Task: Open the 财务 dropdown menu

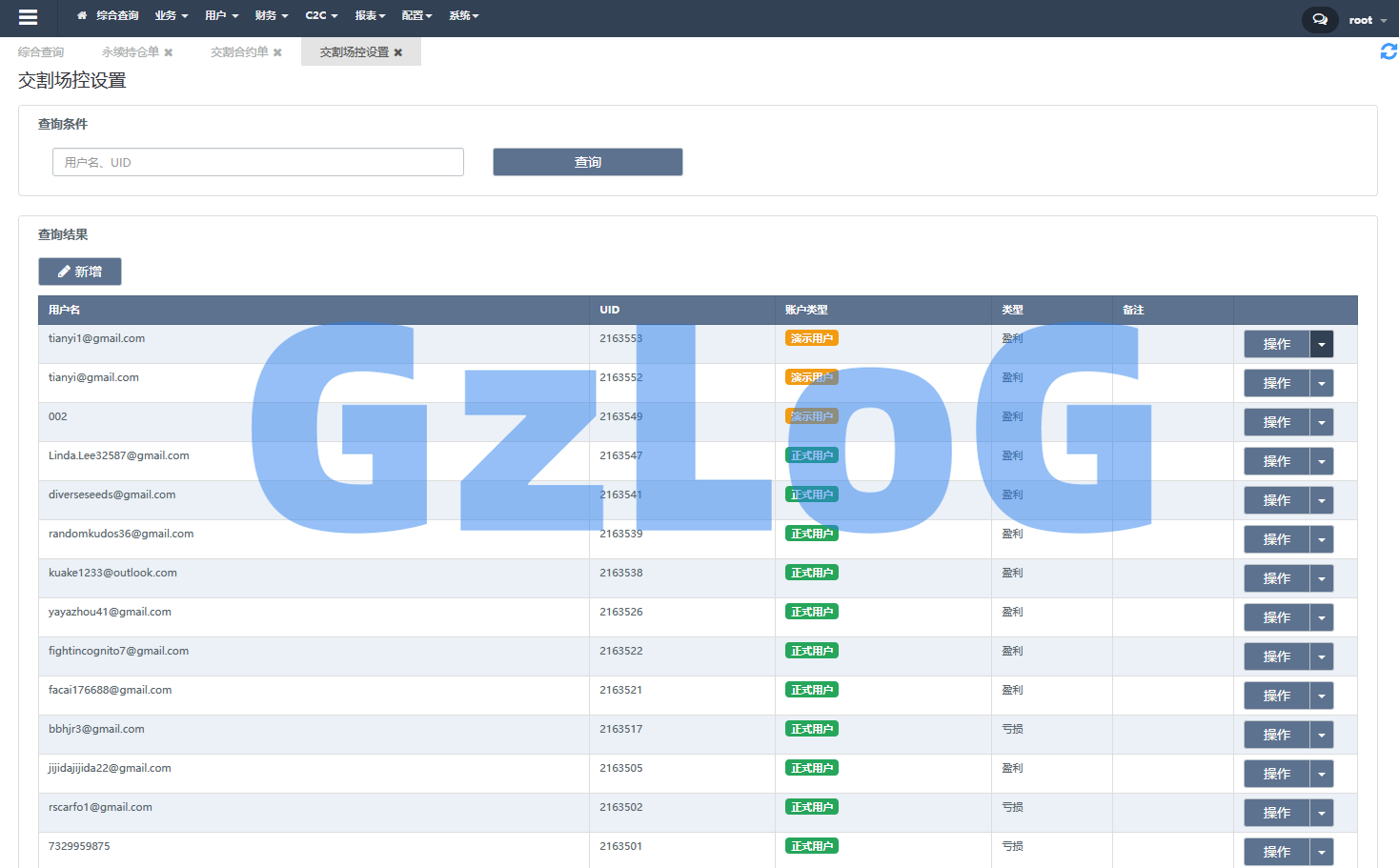Action: (271, 15)
